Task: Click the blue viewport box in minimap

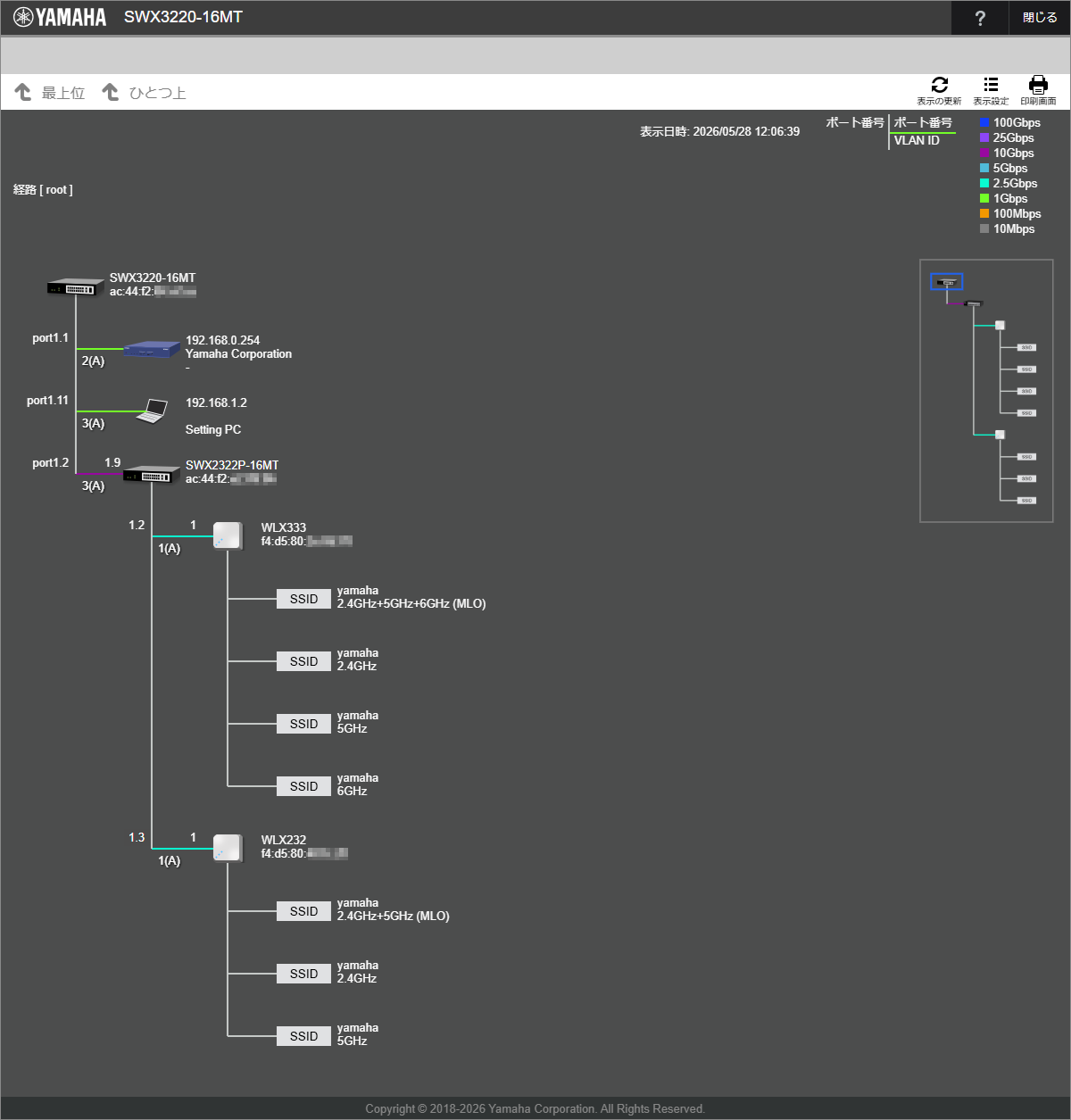Action: tap(947, 282)
